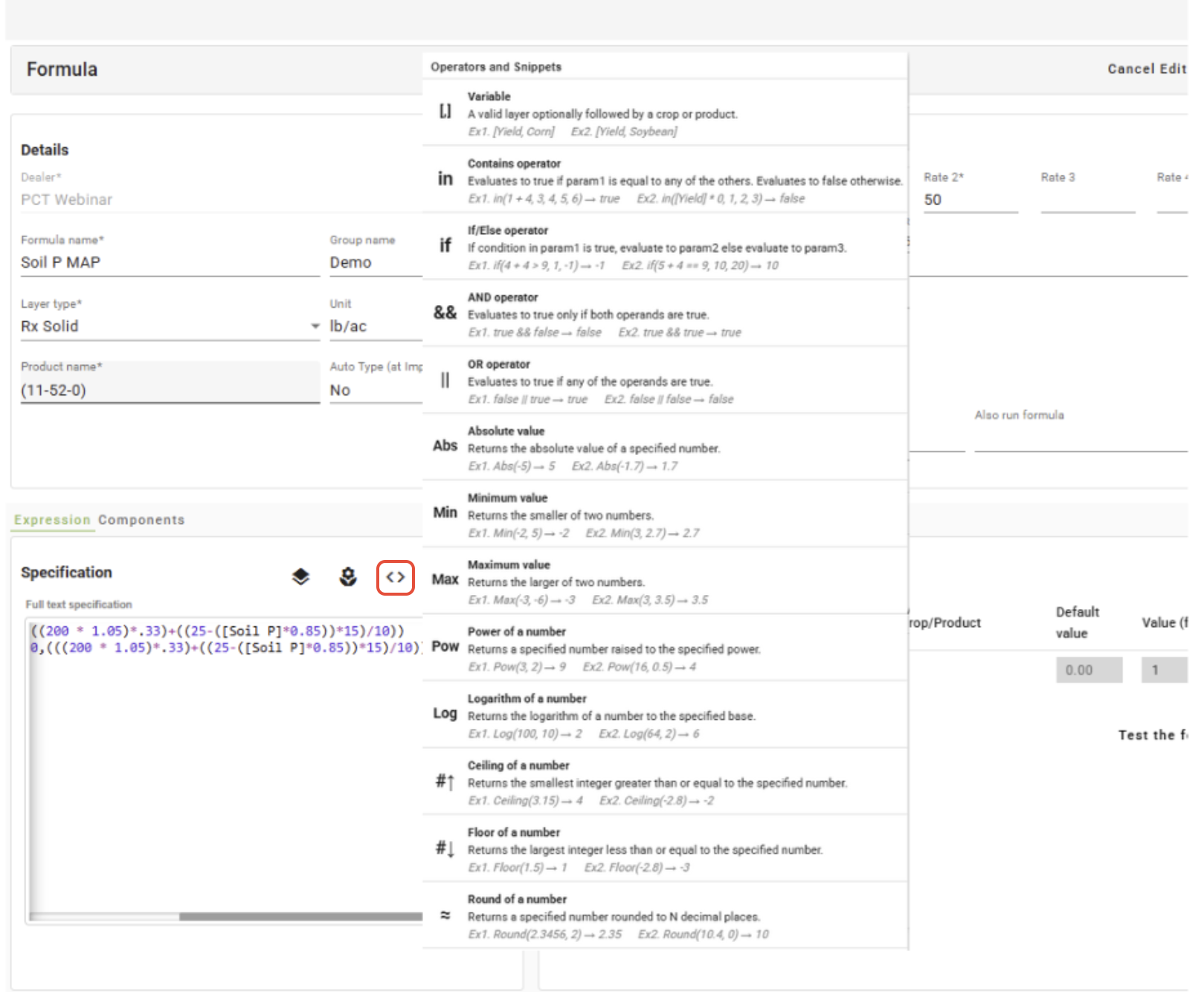1204x992 pixels.
Task: Click the Rate 2 field
Action: coord(970,200)
